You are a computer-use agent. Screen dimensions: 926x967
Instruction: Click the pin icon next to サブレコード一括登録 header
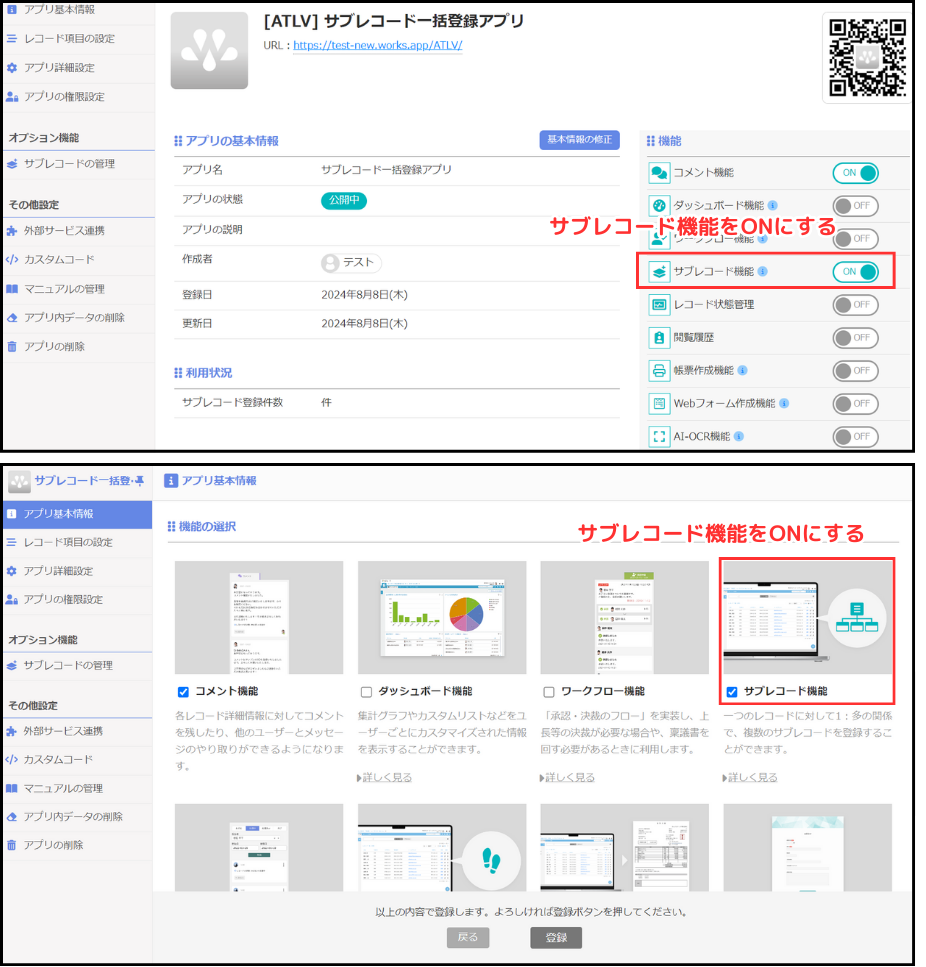point(140,480)
